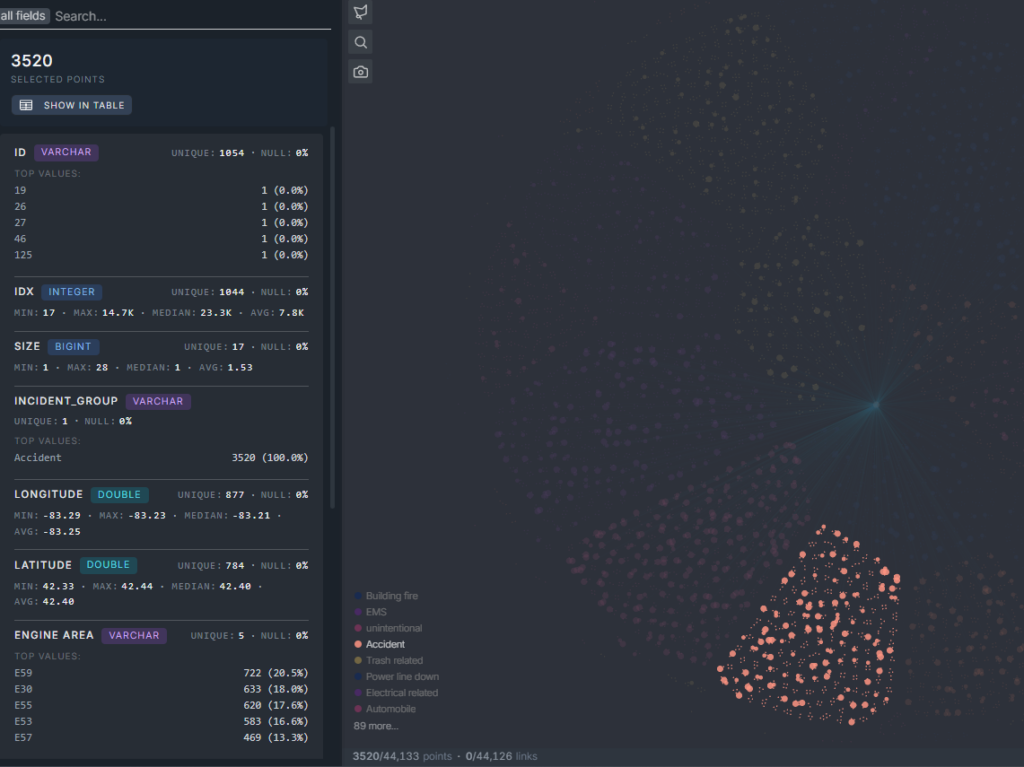Expand the "89 more..." legend list
1024x767 pixels.
(376, 726)
